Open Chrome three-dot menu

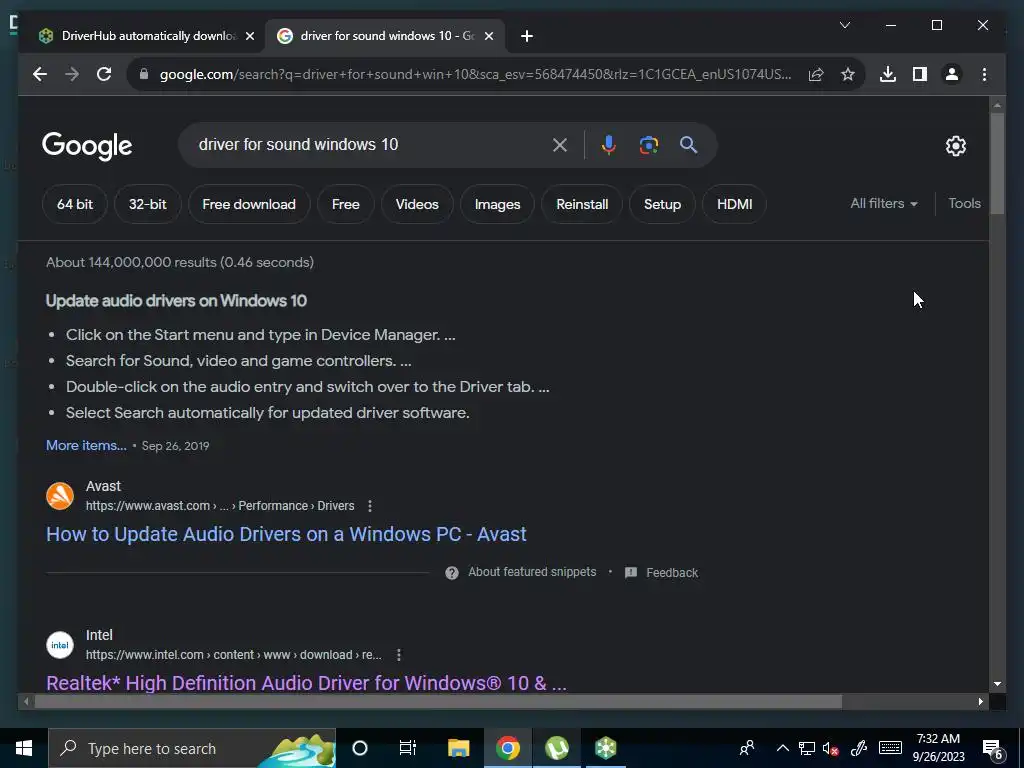[x=984, y=74]
